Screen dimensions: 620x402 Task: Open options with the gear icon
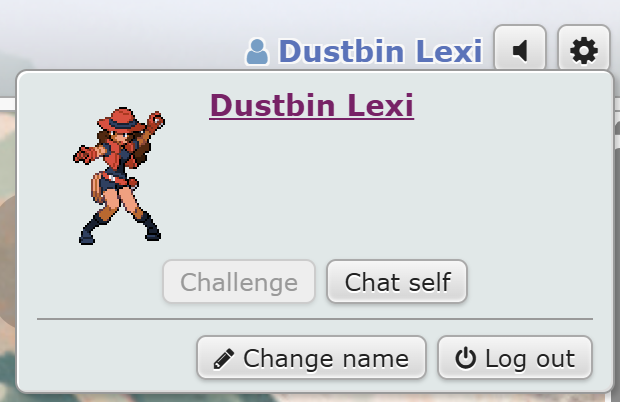click(584, 51)
